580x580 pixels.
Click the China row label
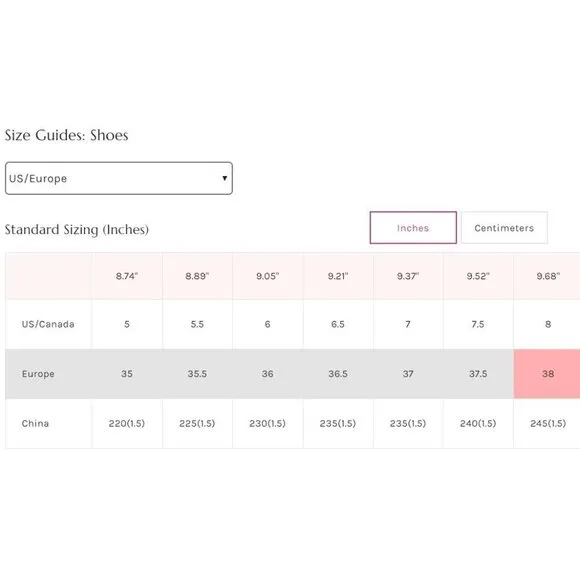35,424
